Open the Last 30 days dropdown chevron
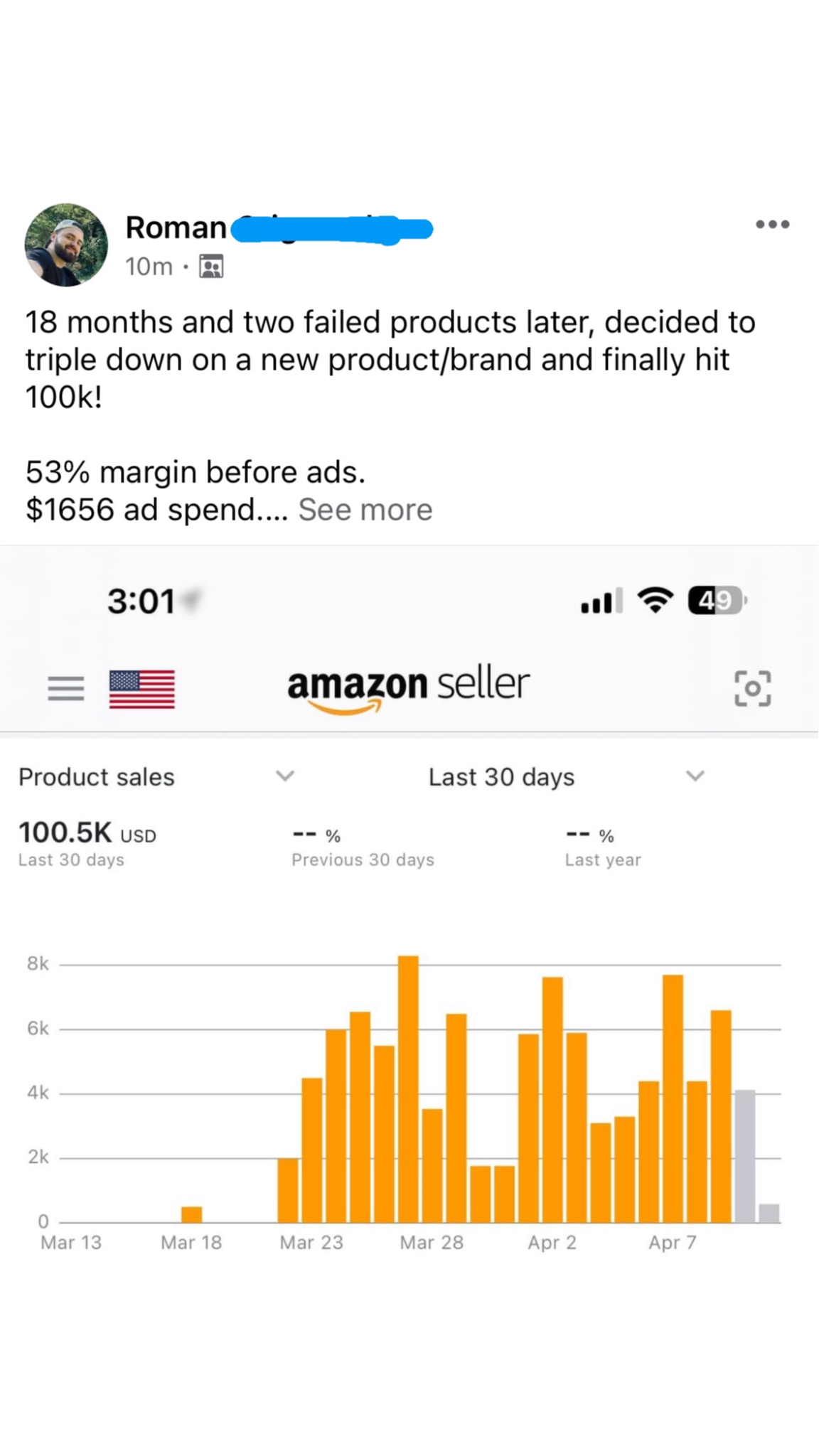The width and height of the screenshot is (819, 1456). point(695,776)
